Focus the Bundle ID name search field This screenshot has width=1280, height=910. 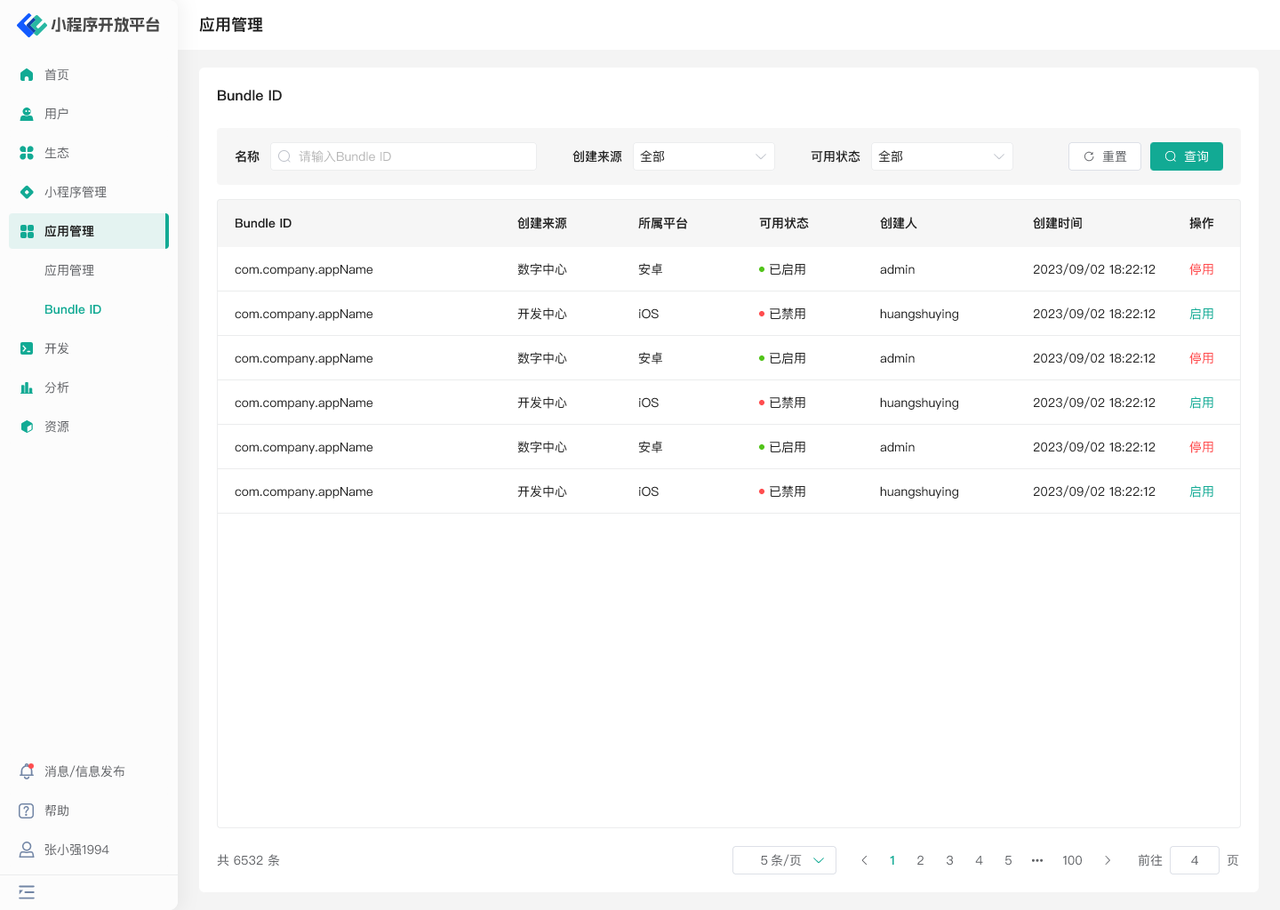pyautogui.click(x=410, y=157)
